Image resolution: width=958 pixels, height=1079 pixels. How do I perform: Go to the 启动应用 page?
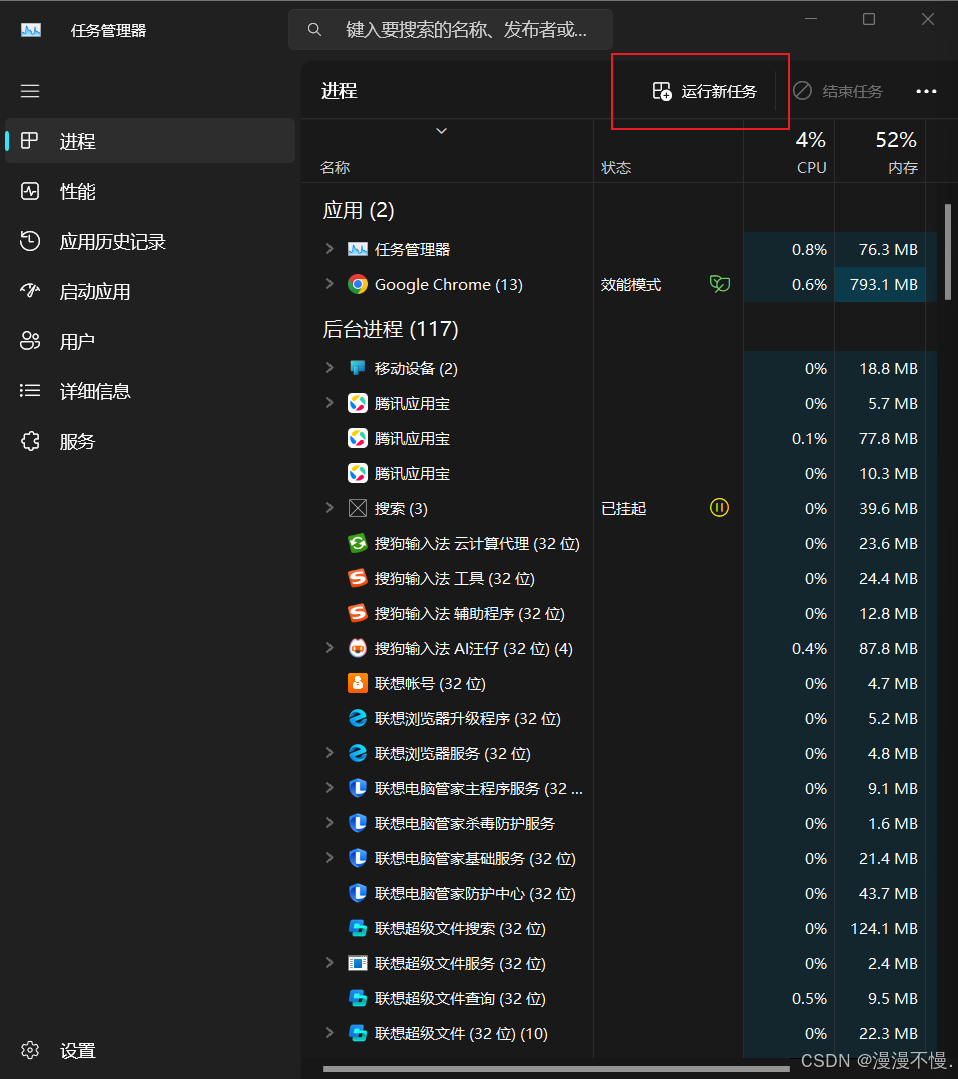tap(149, 292)
